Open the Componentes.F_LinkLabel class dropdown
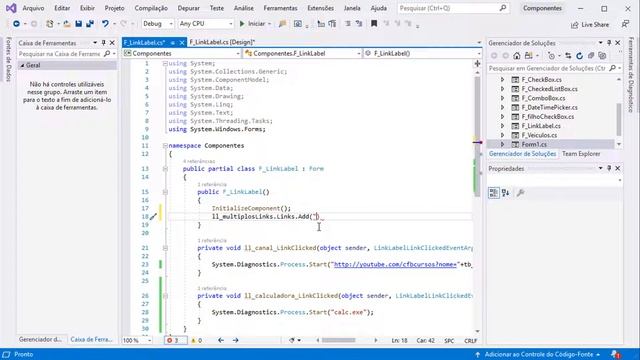The image size is (640, 360). click(302, 53)
